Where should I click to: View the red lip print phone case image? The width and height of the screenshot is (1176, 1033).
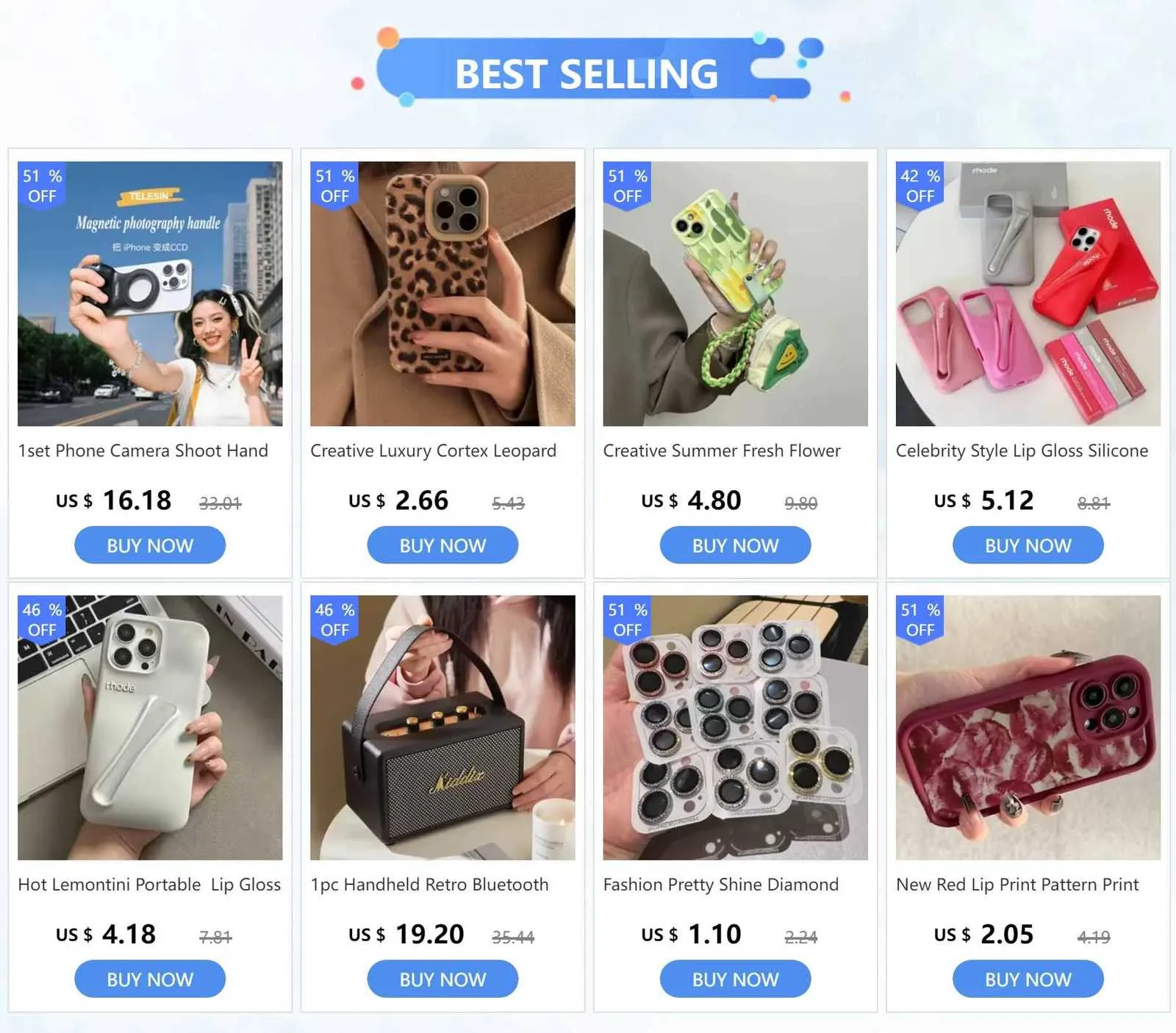coord(1028,727)
